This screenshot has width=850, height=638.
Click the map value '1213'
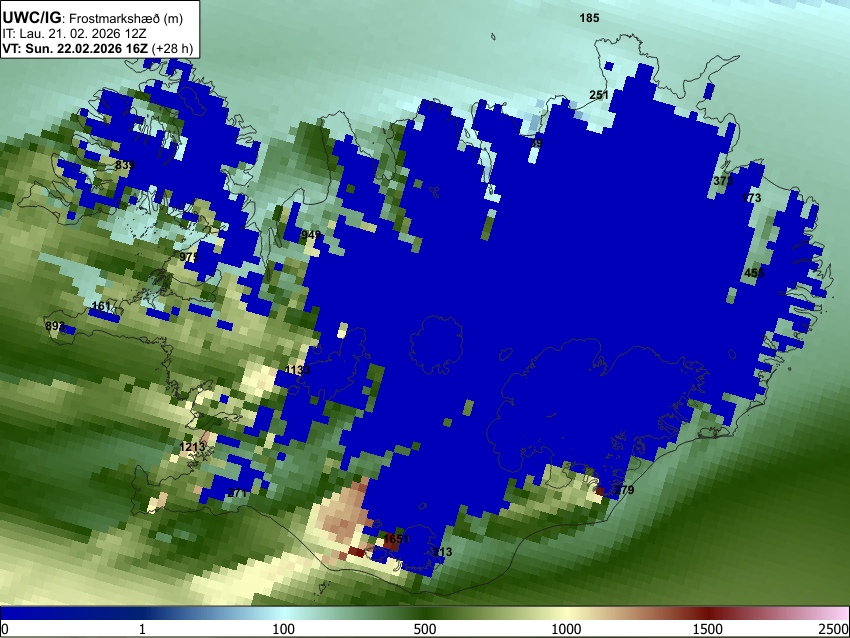click(x=192, y=446)
